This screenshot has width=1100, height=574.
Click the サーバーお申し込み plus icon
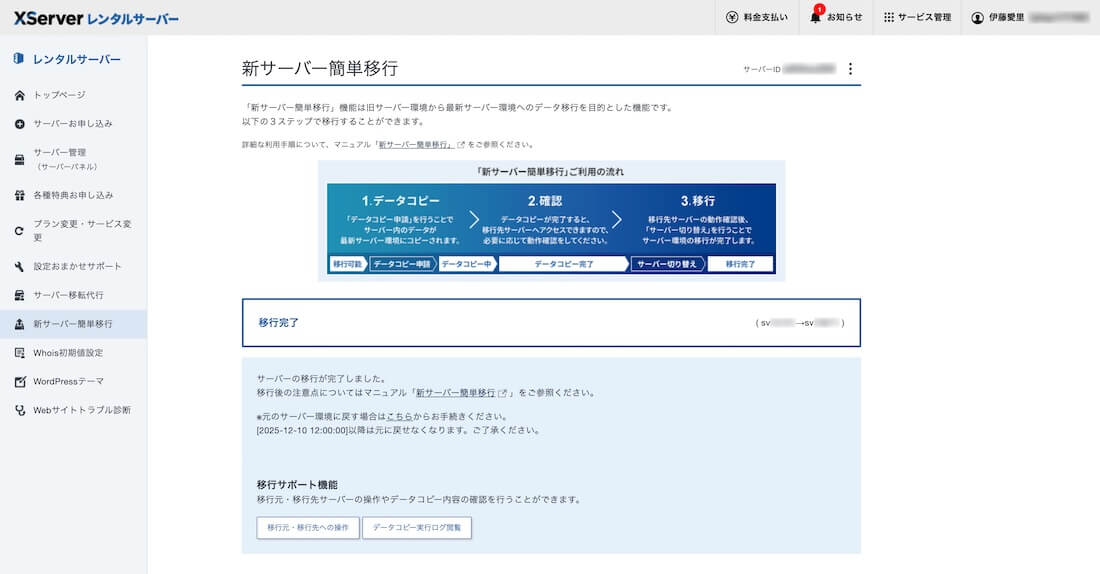(20, 124)
